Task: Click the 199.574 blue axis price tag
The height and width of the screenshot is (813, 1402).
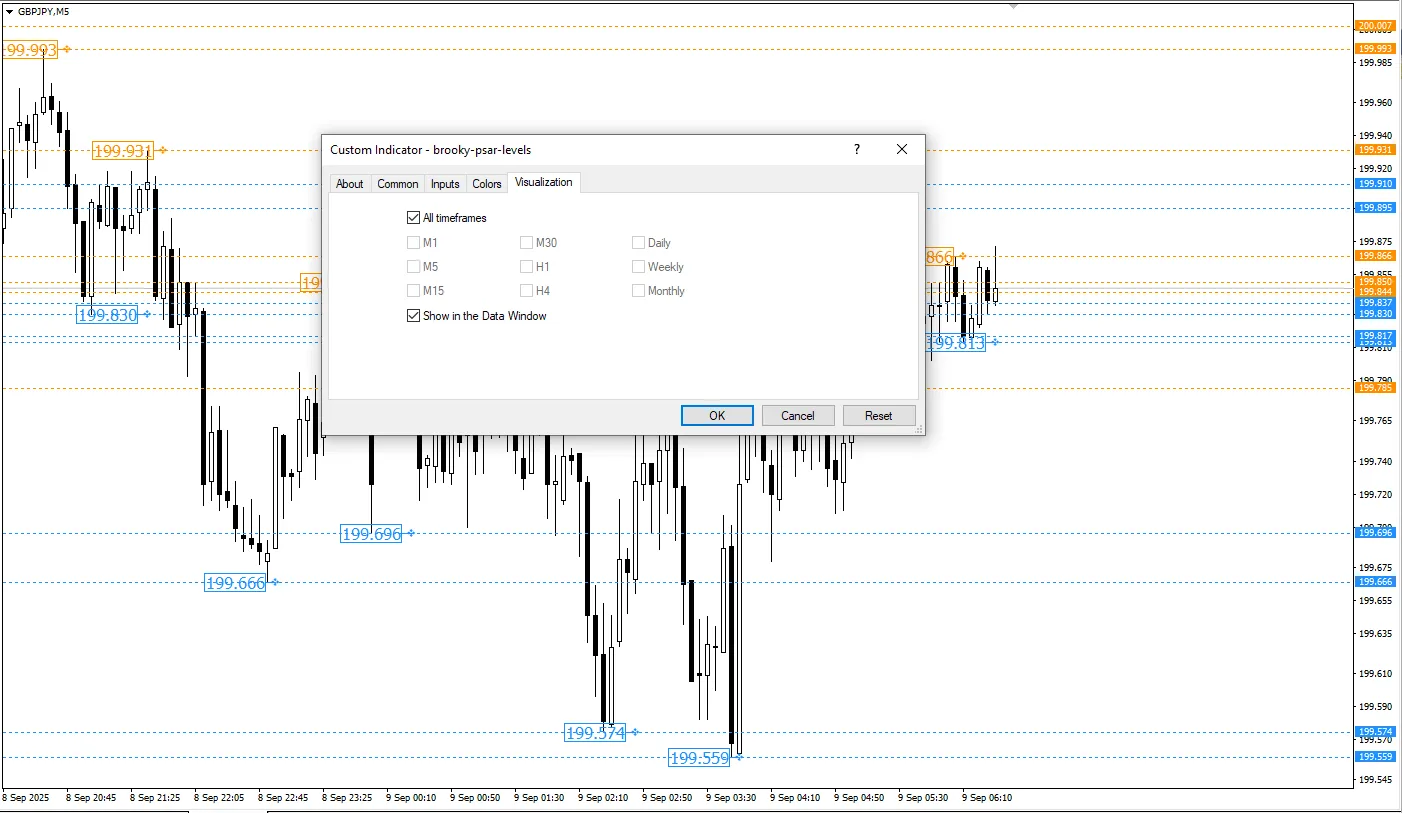Action: click(x=1374, y=732)
